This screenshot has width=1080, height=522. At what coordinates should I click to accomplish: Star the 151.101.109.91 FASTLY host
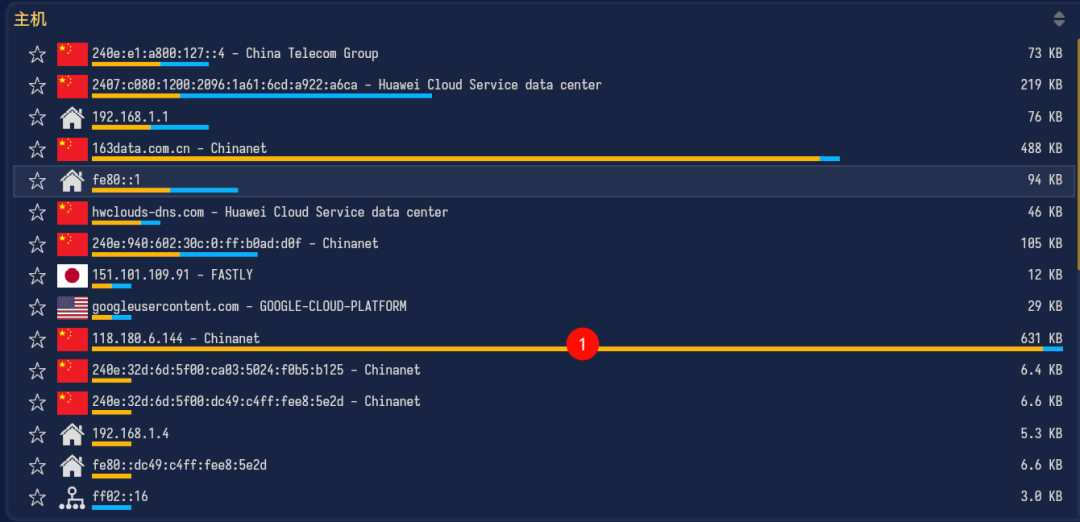click(37, 276)
